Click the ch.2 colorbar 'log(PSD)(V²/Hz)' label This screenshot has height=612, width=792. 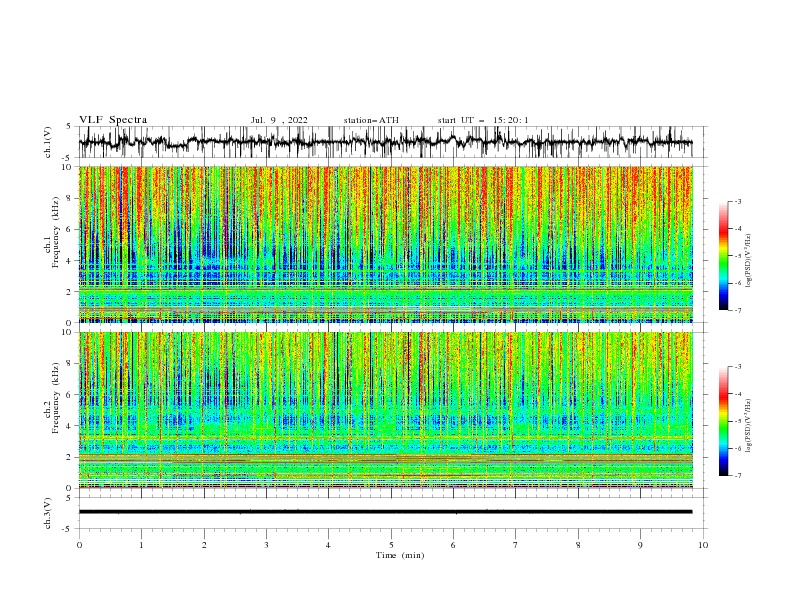[x=749, y=426]
